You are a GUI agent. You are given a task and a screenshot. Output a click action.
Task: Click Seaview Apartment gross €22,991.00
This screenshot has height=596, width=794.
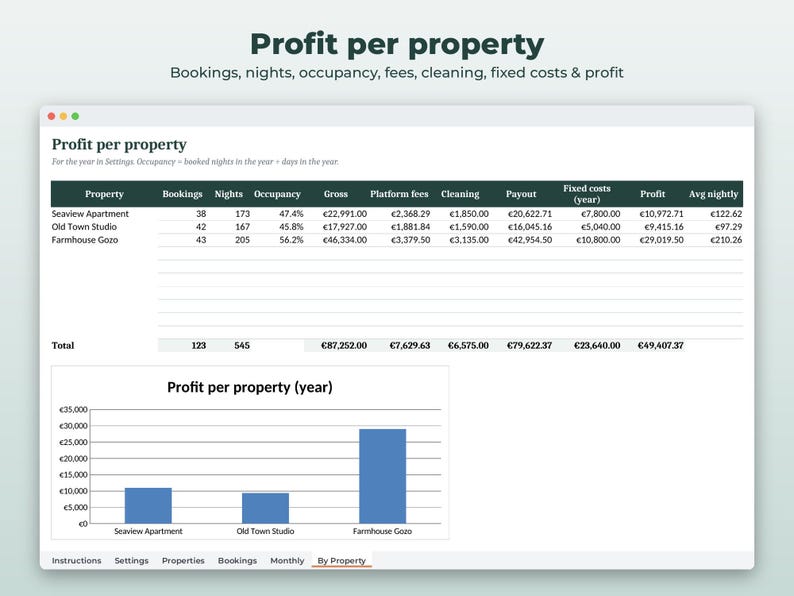(344, 214)
